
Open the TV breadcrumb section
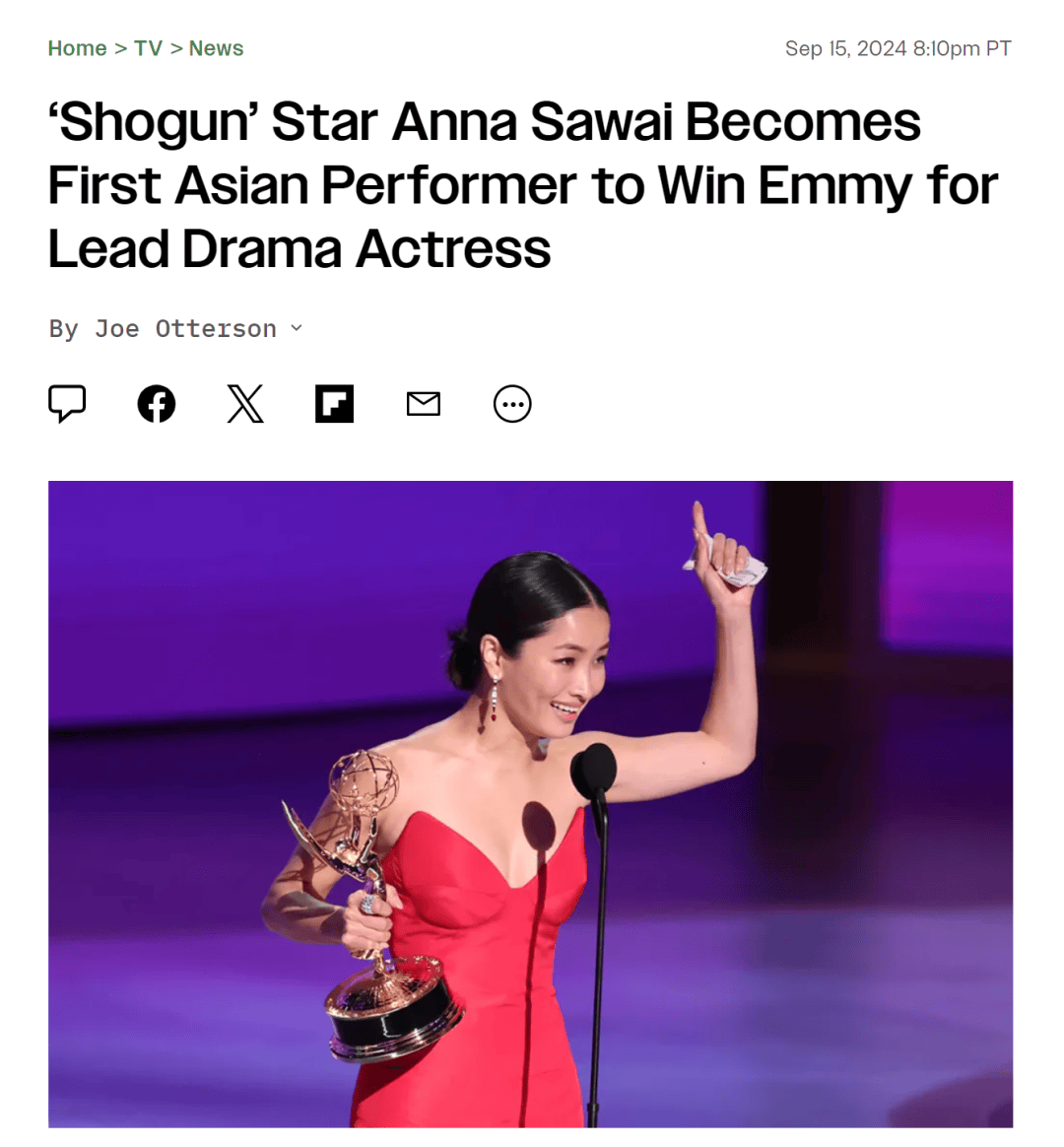[148, 48]
